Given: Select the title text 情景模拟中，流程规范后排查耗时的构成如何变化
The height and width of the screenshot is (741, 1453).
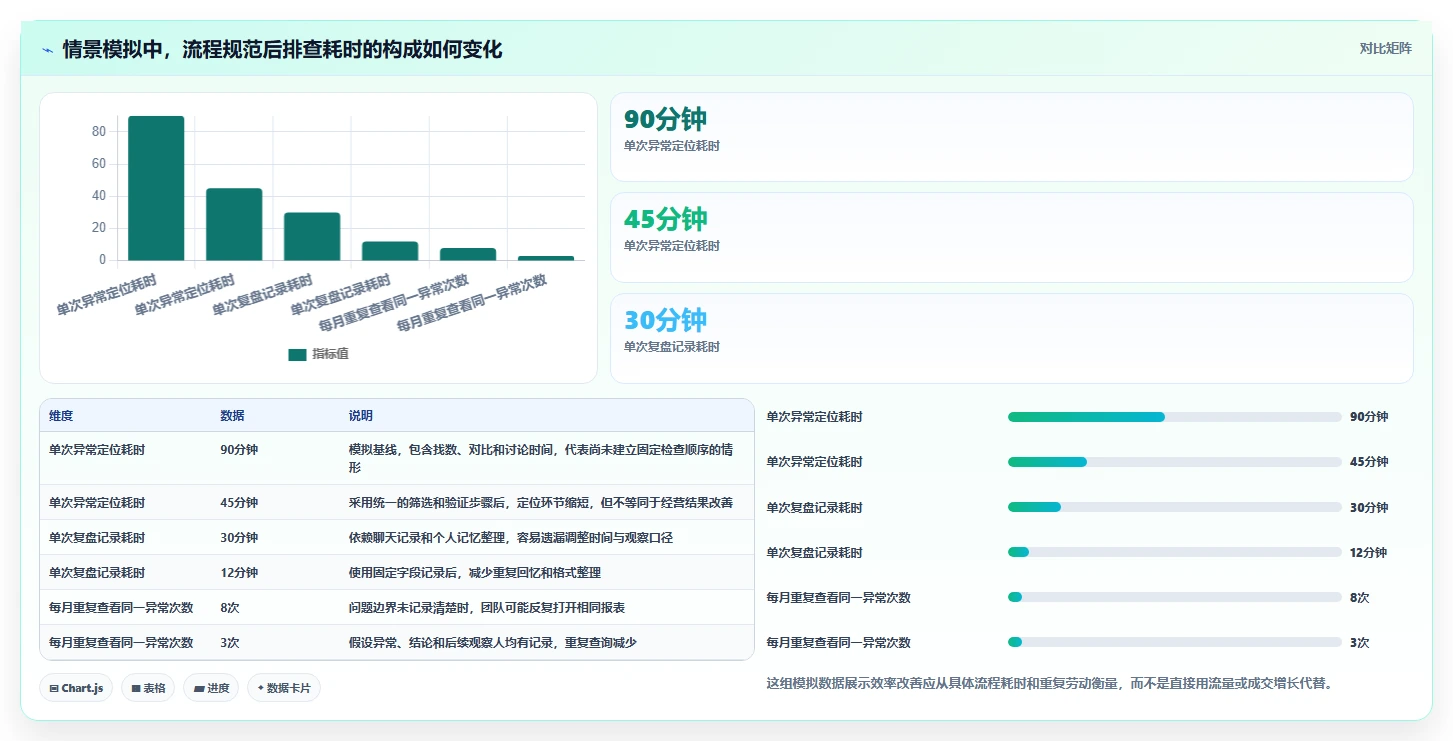Looking at the screenshot, I should click(282, 49).
